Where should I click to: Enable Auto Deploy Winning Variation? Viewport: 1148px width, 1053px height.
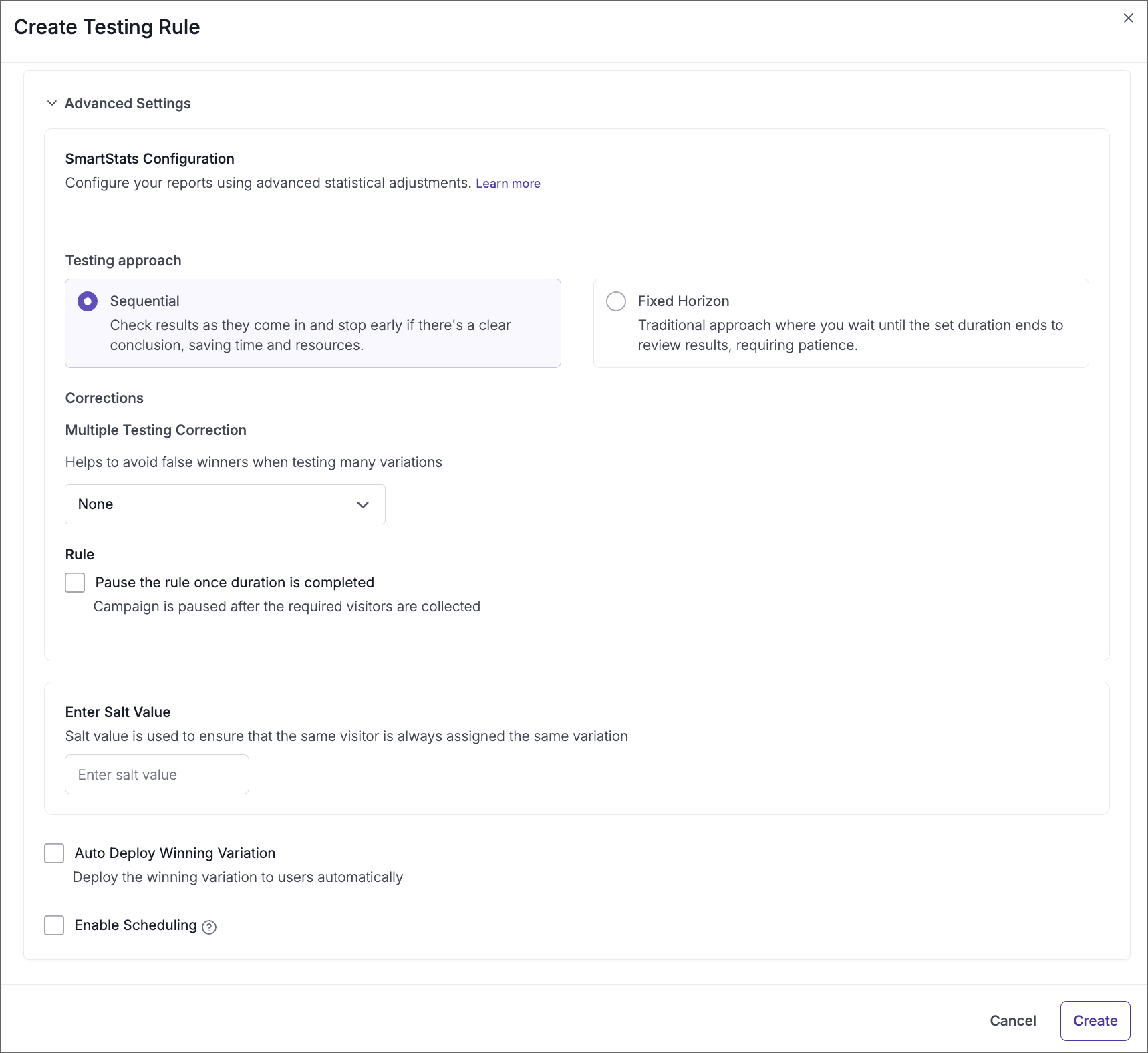click(x=53, y=853)
